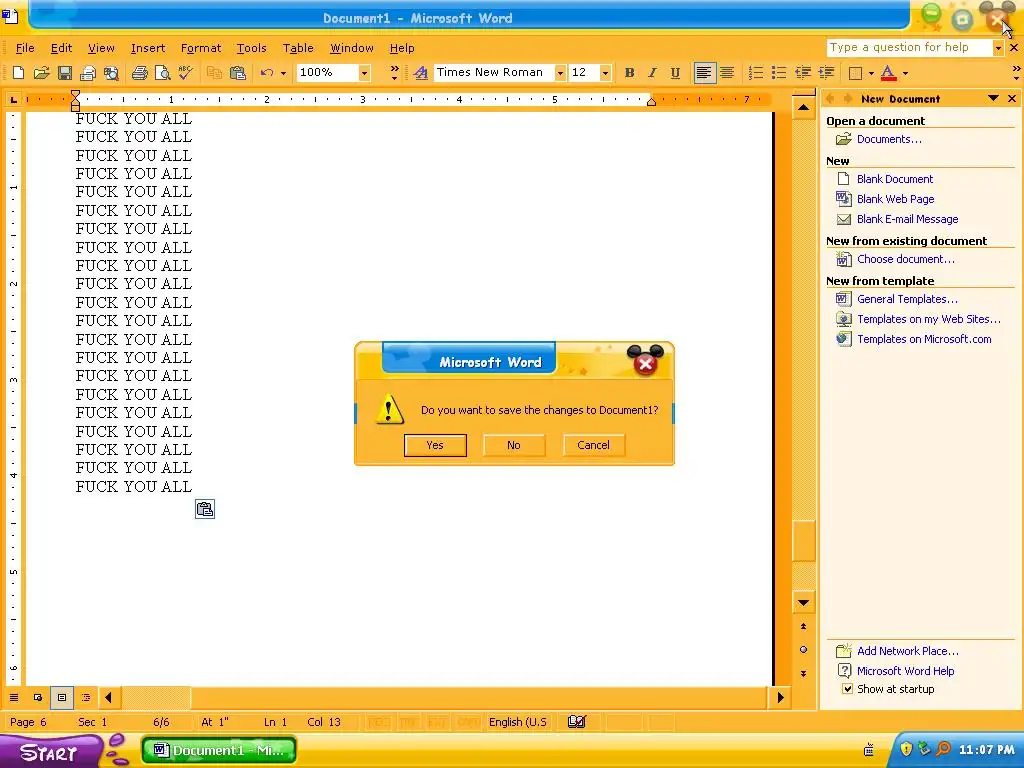Click the spelling status book icon

pyautogui.click(x=577, y=722)
